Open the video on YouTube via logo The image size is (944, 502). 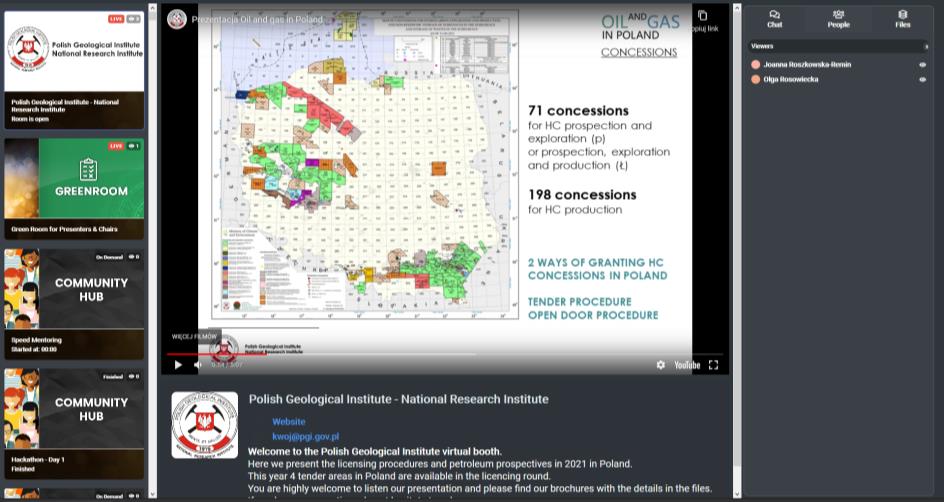687,365
